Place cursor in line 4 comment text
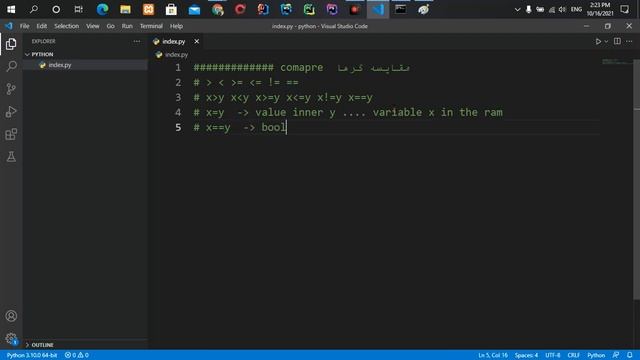The image size is (640, 360). pyautogui.click(x=348, y=112)
